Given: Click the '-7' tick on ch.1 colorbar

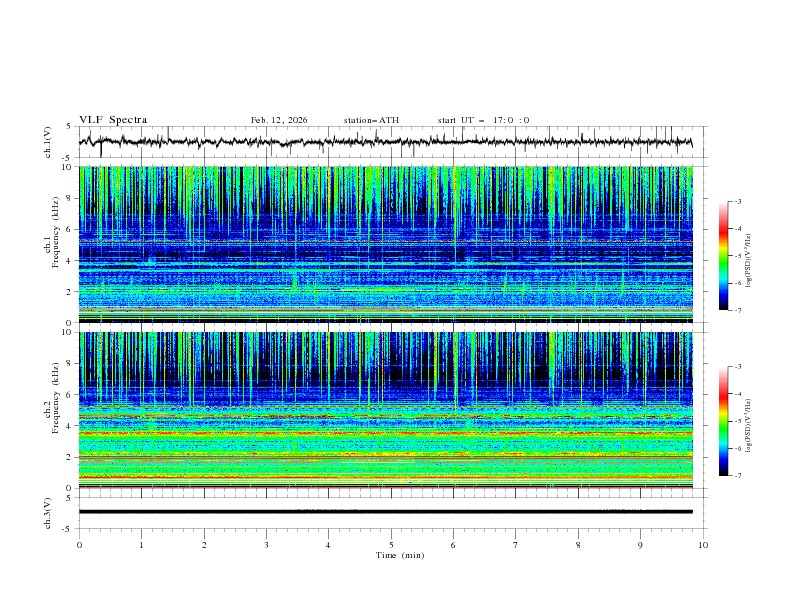Looking at the screenshot, I should point(738,310).
